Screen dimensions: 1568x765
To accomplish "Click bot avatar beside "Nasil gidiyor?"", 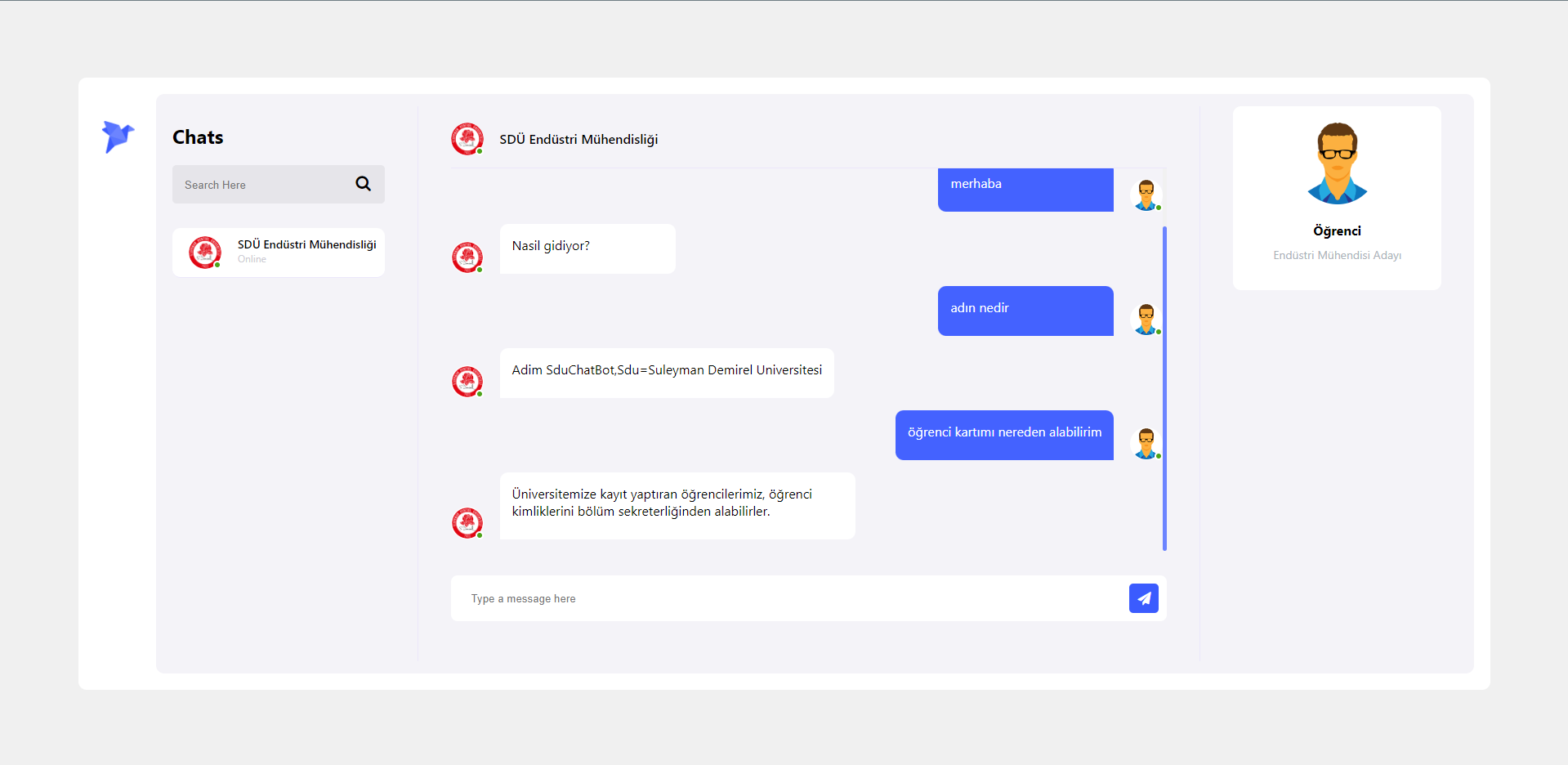I will (x=467, y=257).
